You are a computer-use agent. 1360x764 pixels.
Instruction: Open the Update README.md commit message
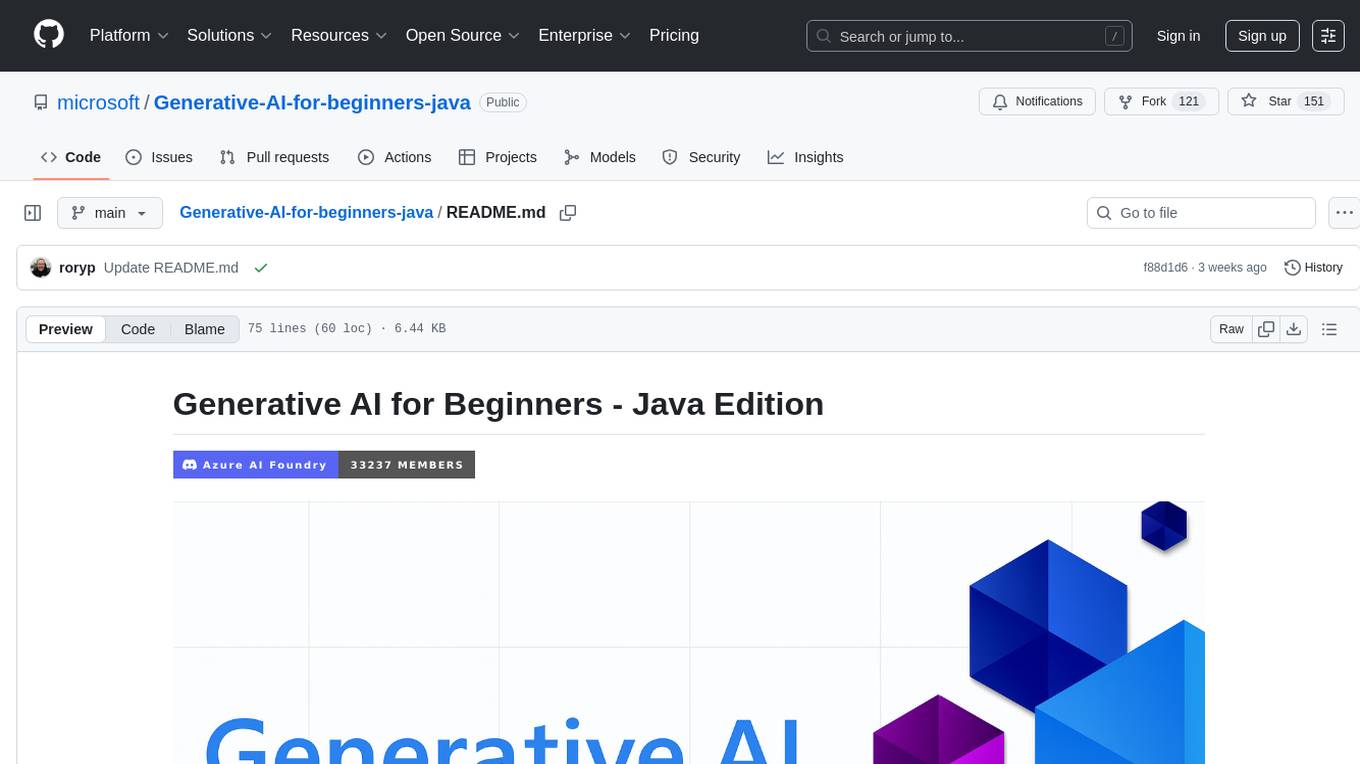pyautogui.click(x=171, y=268)
